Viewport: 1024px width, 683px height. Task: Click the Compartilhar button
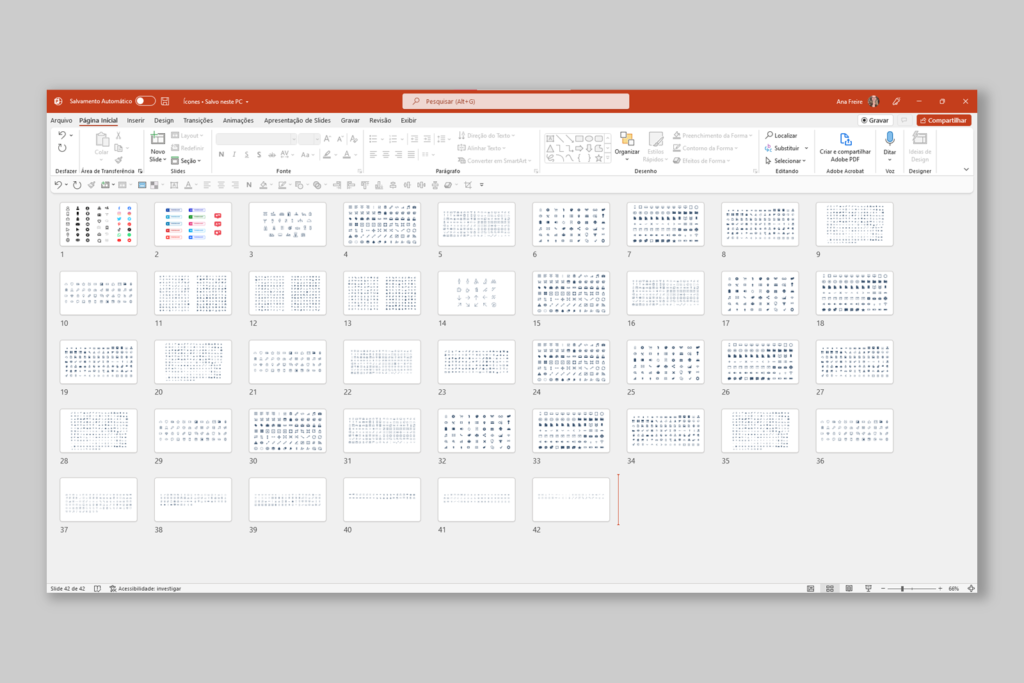(x=944, y=120)
